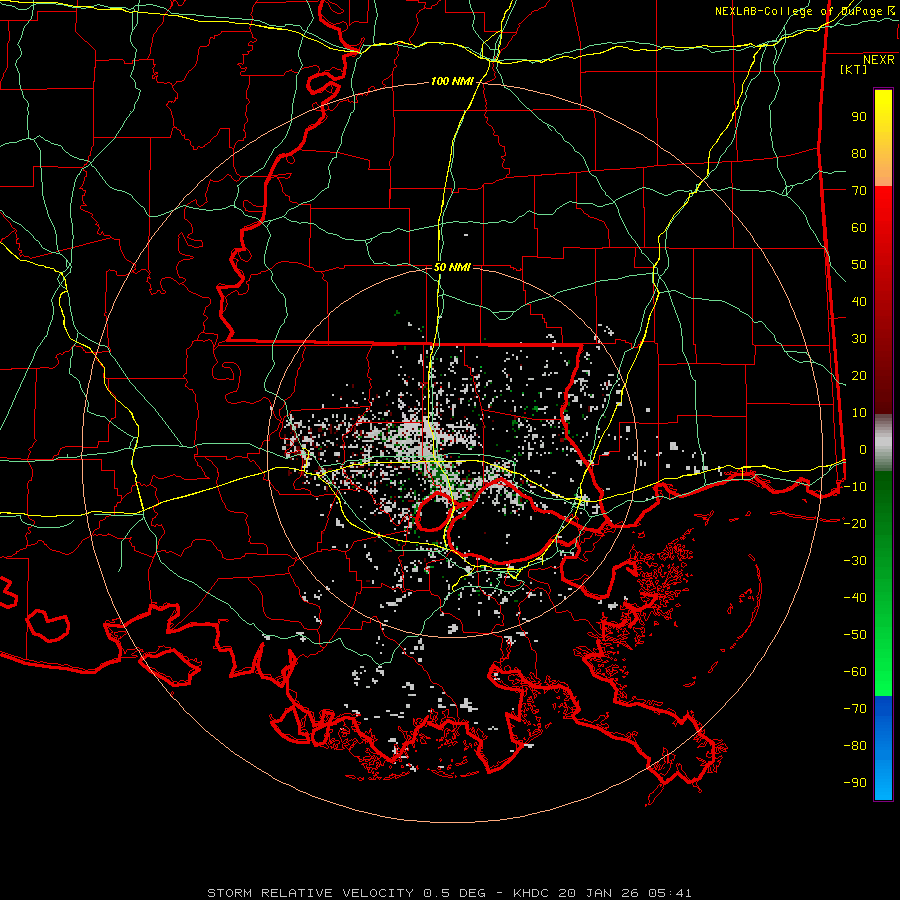
Task: Click the gray zero-velocity segment of color bar
Action: coord(883,443)
